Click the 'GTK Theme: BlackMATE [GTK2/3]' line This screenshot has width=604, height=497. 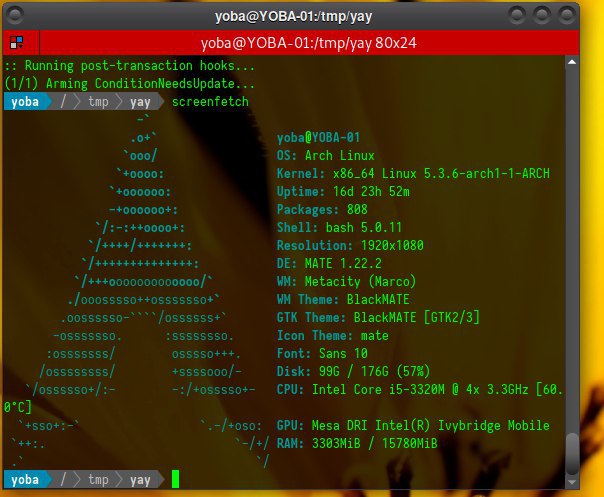(x=378, y=317)
